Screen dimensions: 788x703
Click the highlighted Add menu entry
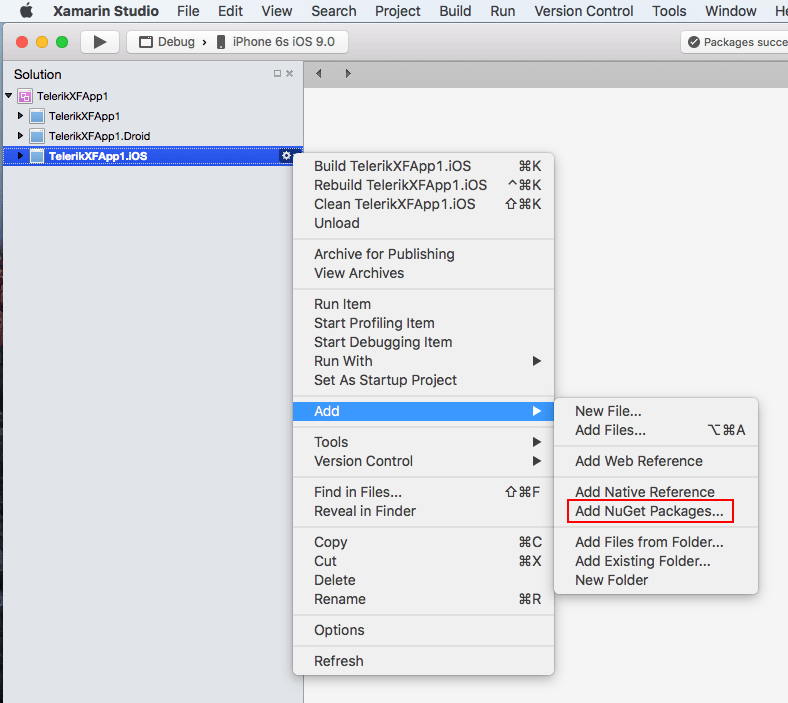423,411
